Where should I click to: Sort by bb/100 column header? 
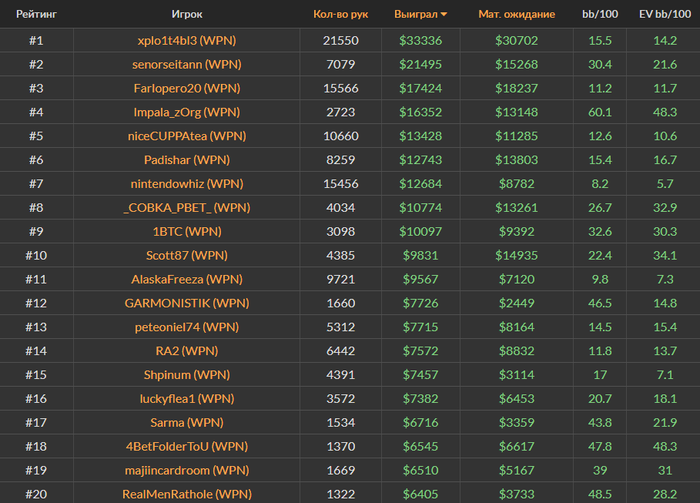click(x=600, y=15)
